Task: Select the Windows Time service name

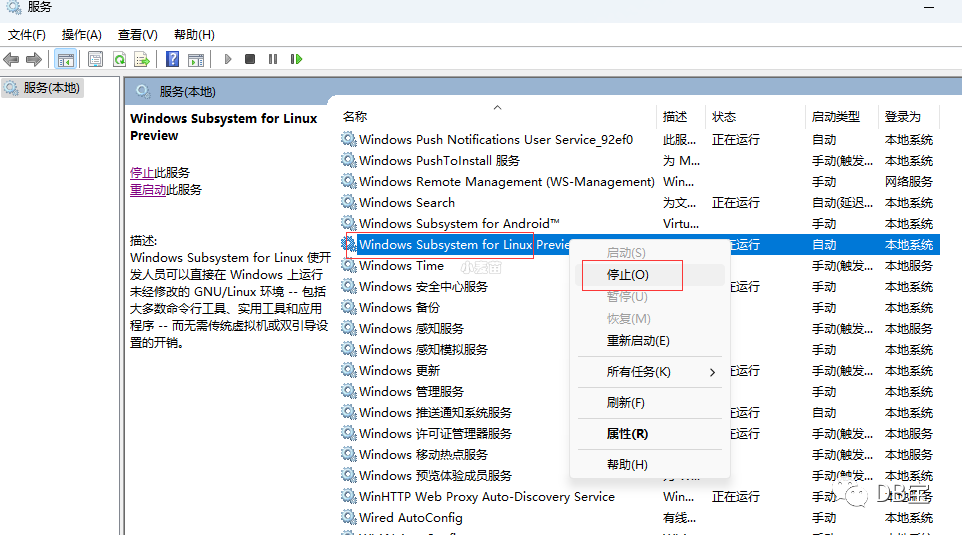Action: 401,266
